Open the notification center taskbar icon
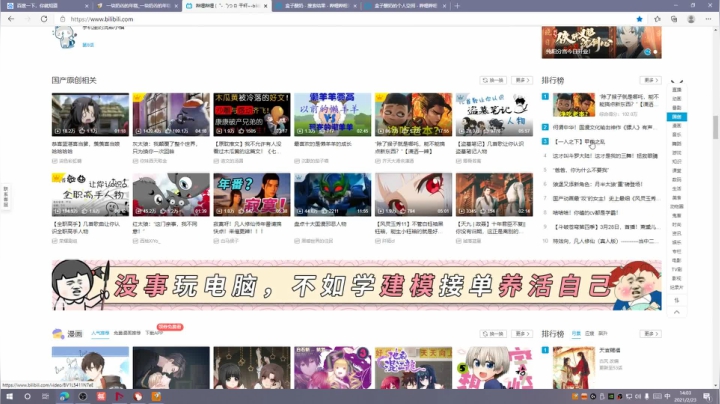 coord(706,397)
